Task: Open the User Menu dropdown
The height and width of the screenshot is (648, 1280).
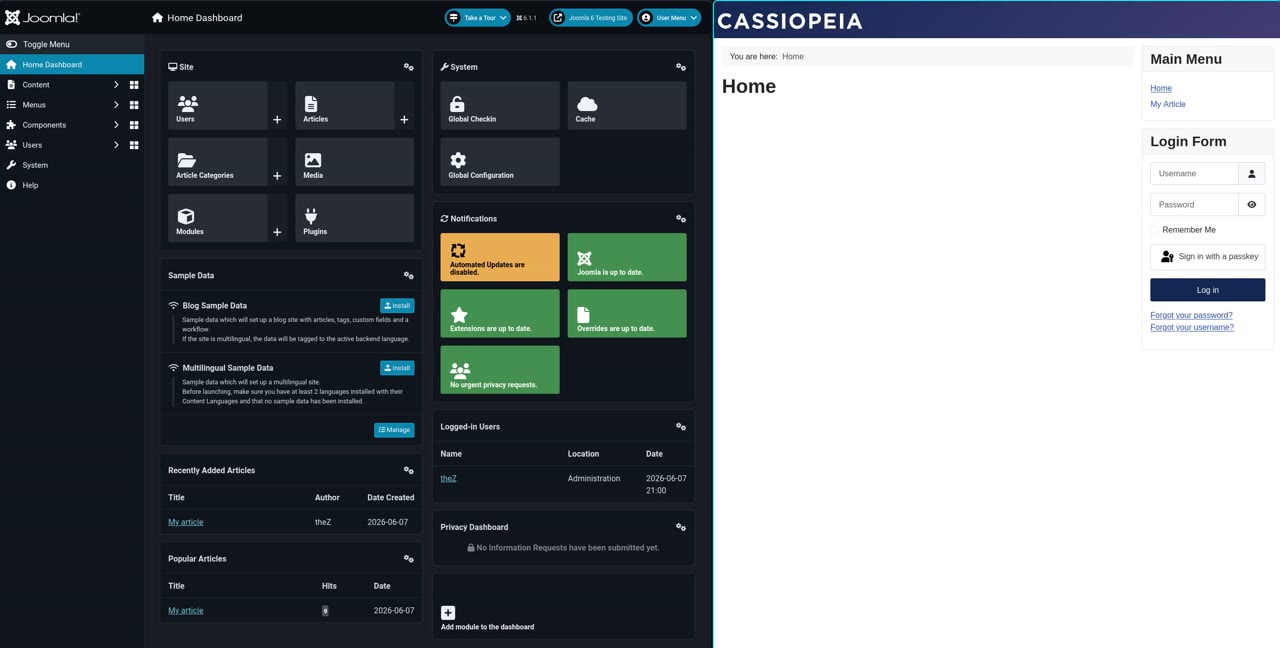Action: (x=669, y=18)
